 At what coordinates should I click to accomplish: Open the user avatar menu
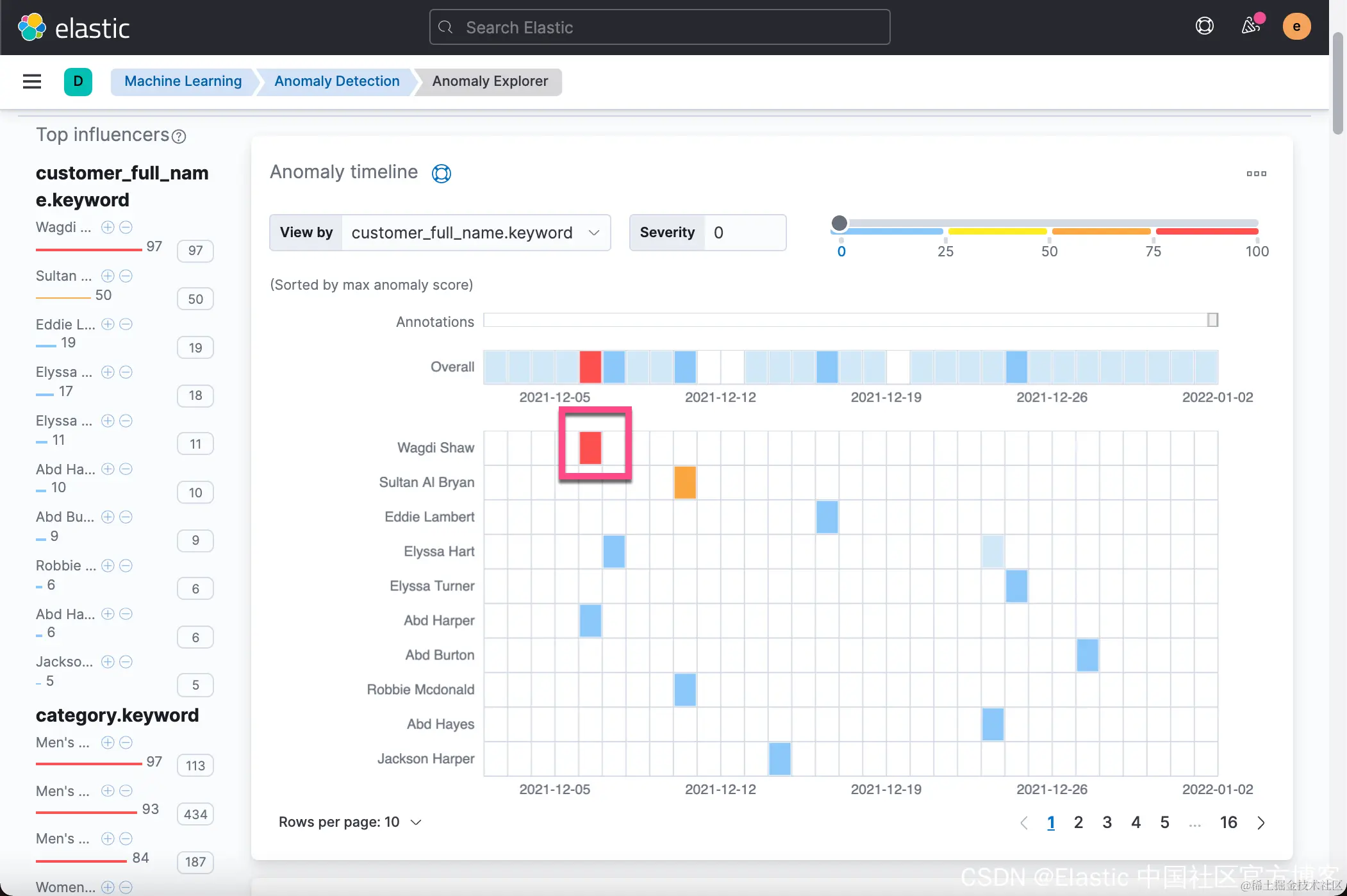[x=1296, y=26]
